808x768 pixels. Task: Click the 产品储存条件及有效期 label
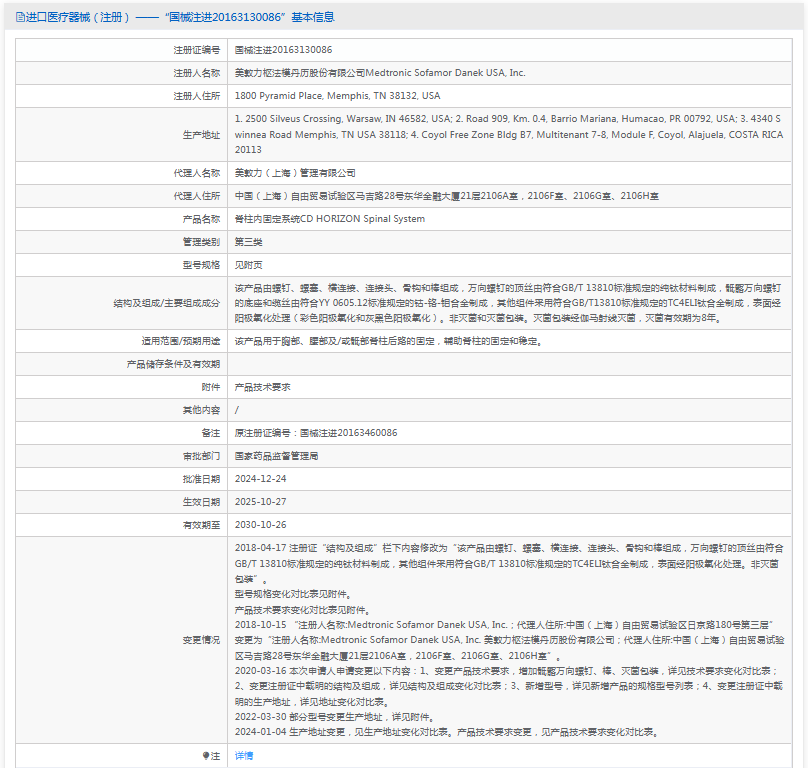174,364
